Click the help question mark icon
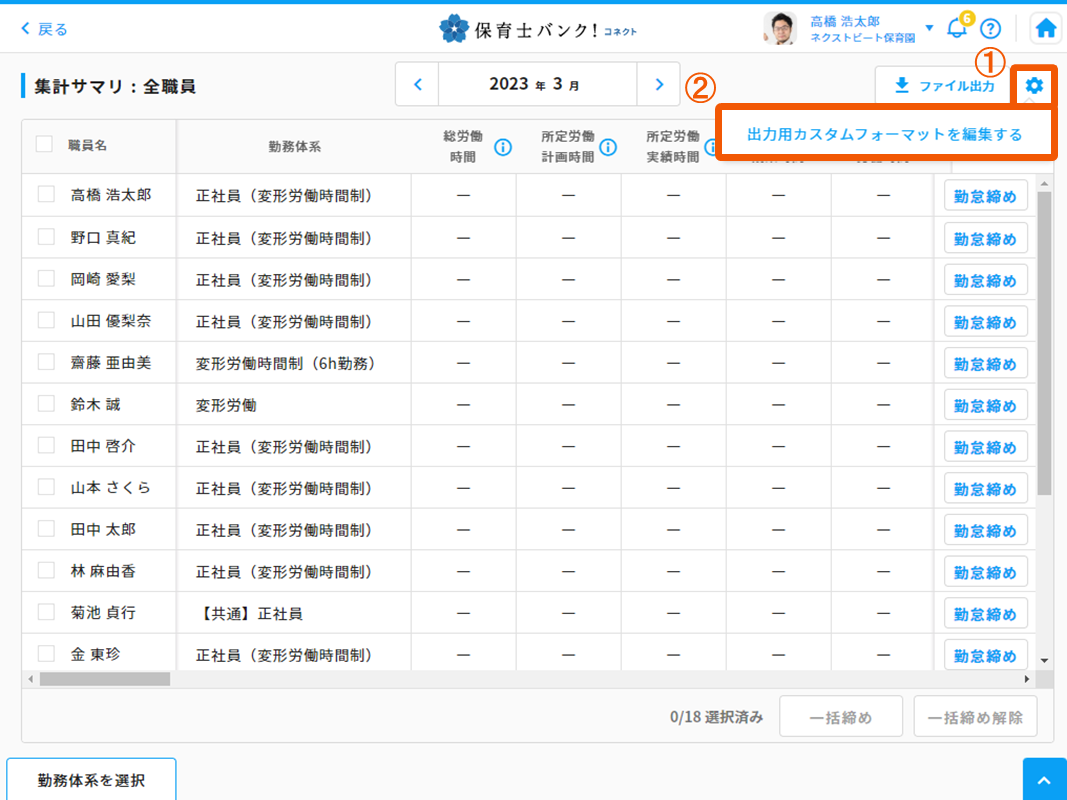 click(990, 29)
